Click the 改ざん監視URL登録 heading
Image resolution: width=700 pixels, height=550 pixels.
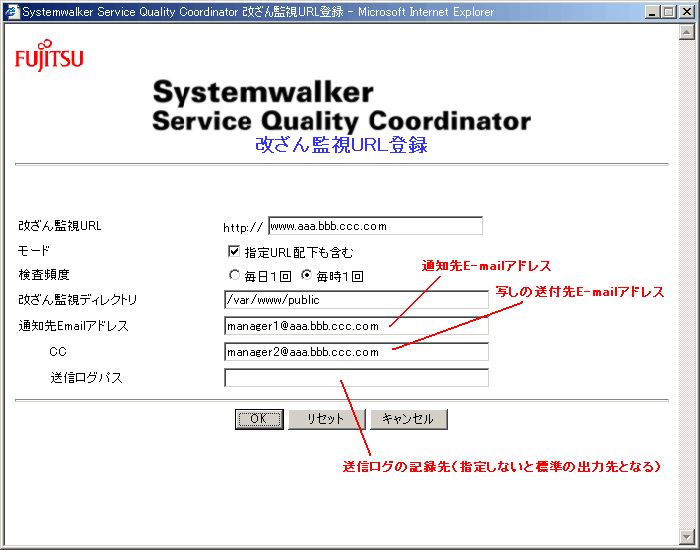[341, 146]
